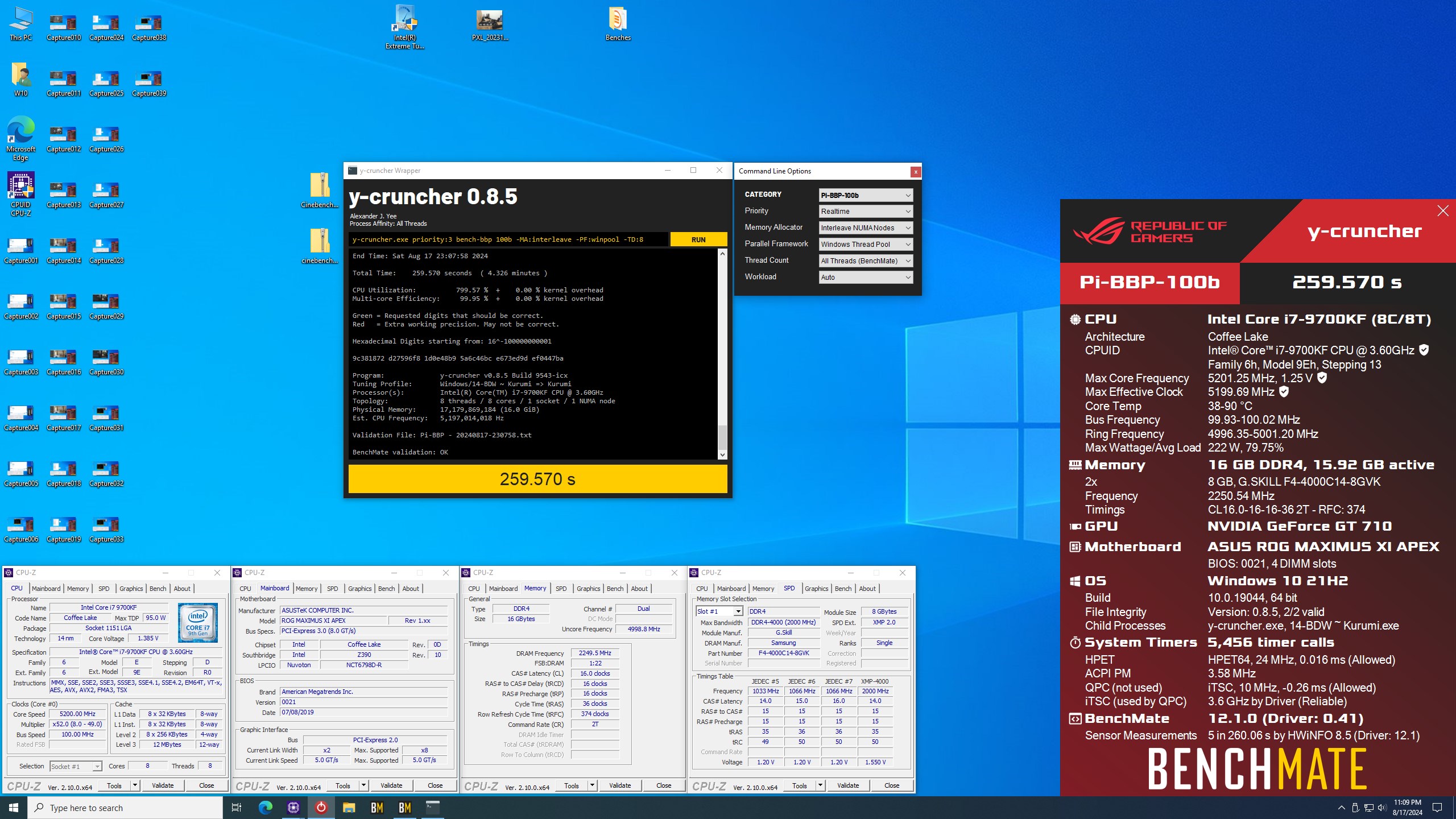Click the network icon in system tray

click(x=1369, y=808)
